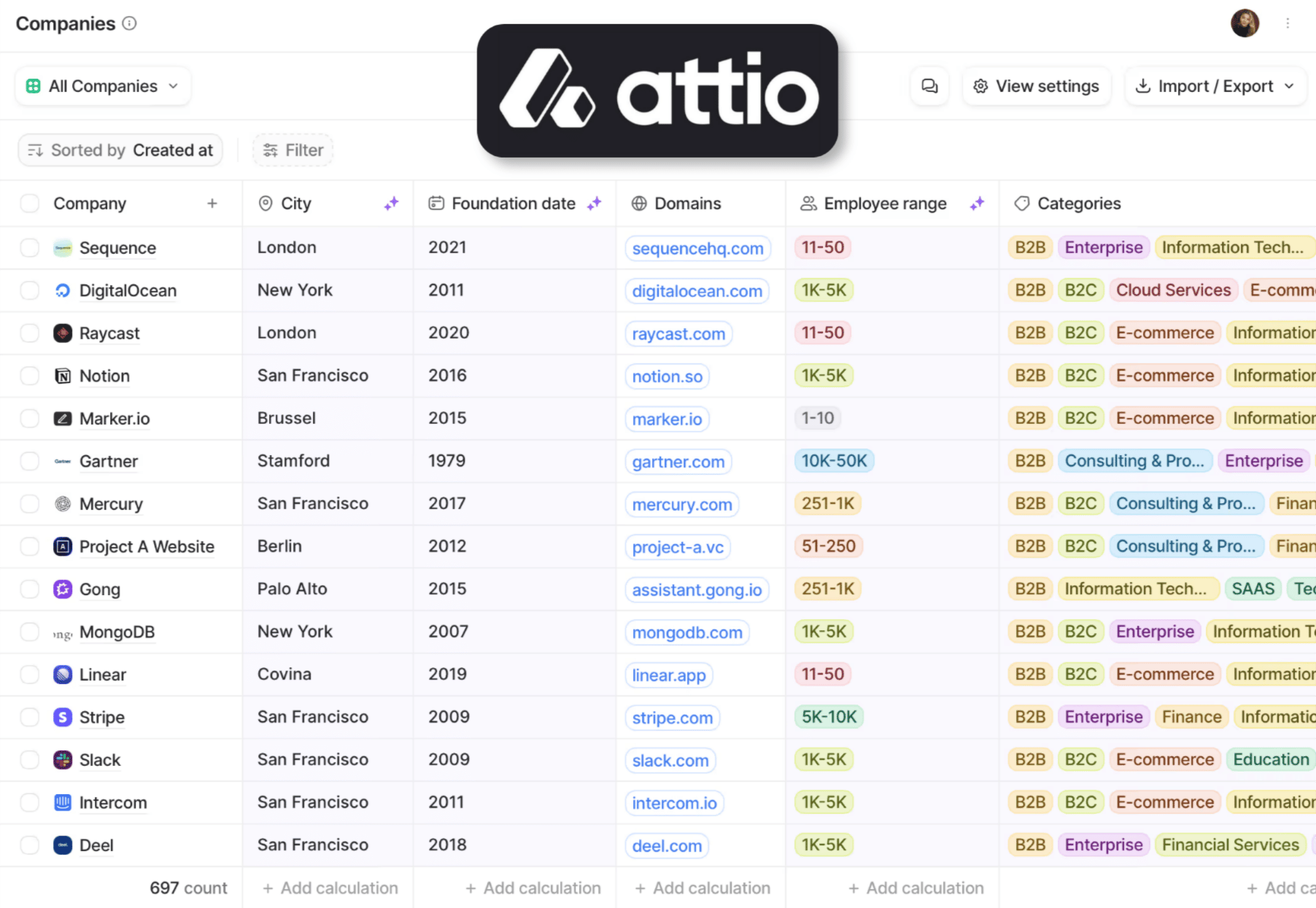Click the Mercury company logo
This screenshot has width=1316, height=908.
[63, 504]
